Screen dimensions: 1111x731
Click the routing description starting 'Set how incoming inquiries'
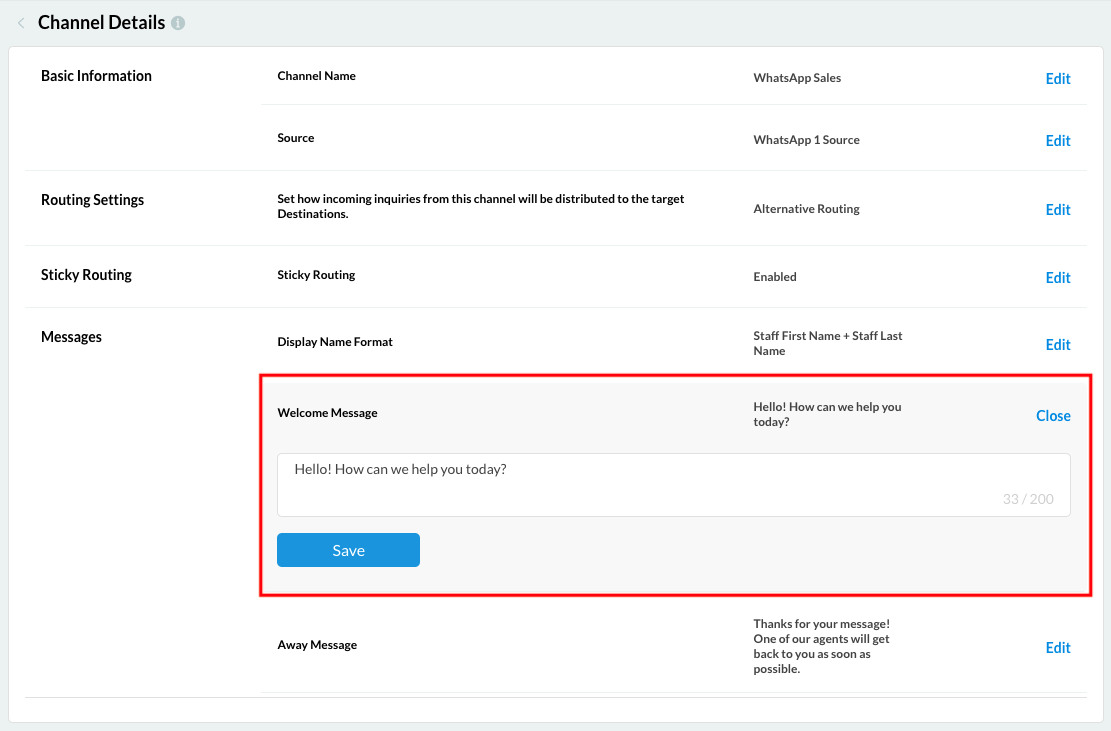point(480,206)
